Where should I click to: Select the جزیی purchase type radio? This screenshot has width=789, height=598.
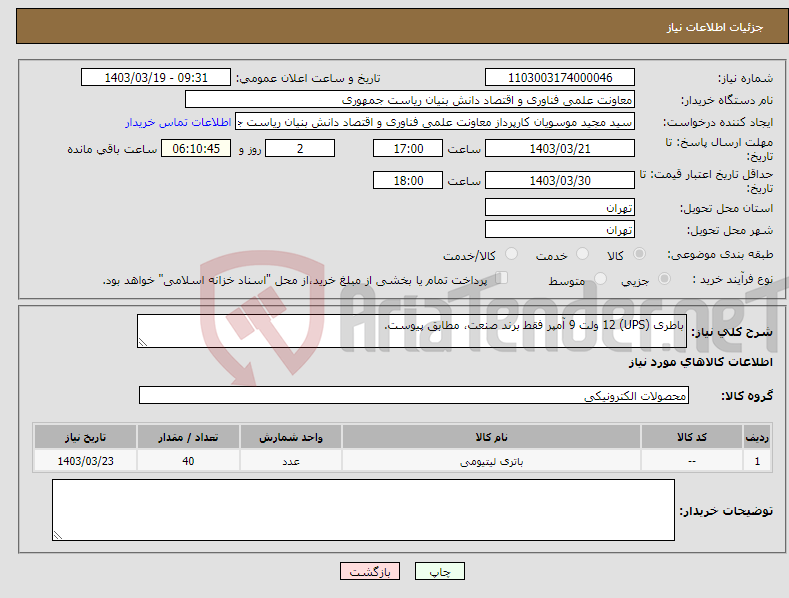click(x=664, y=279)
